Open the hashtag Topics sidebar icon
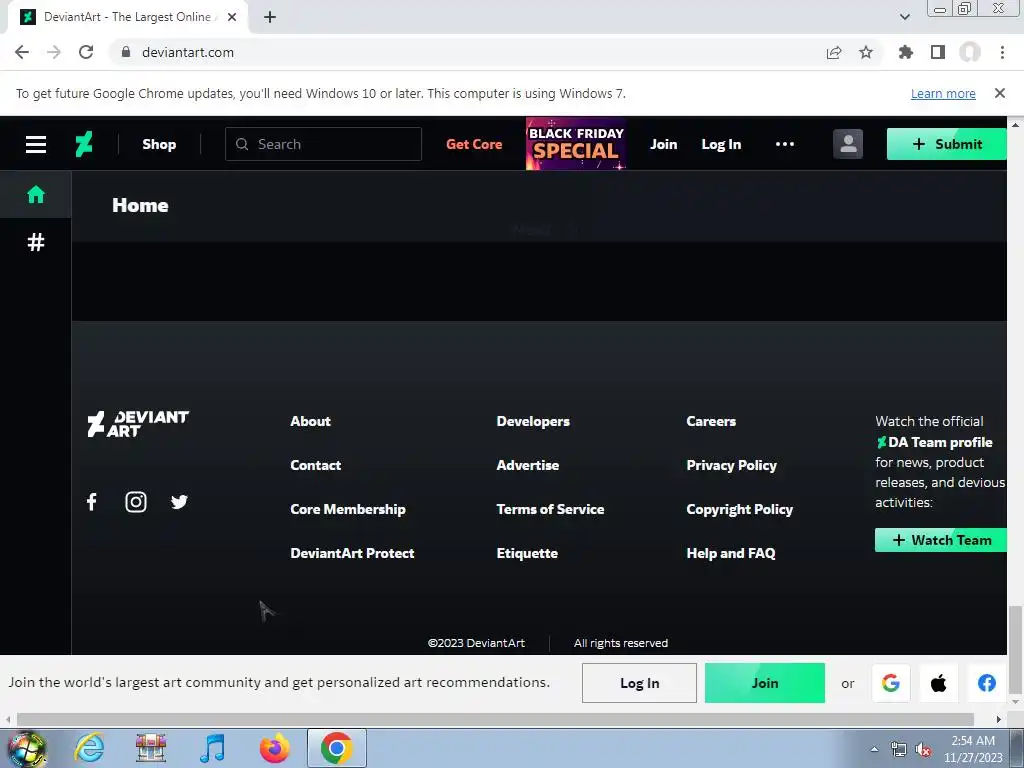This screenshot has height=768, width=1024. click(36, 242)
